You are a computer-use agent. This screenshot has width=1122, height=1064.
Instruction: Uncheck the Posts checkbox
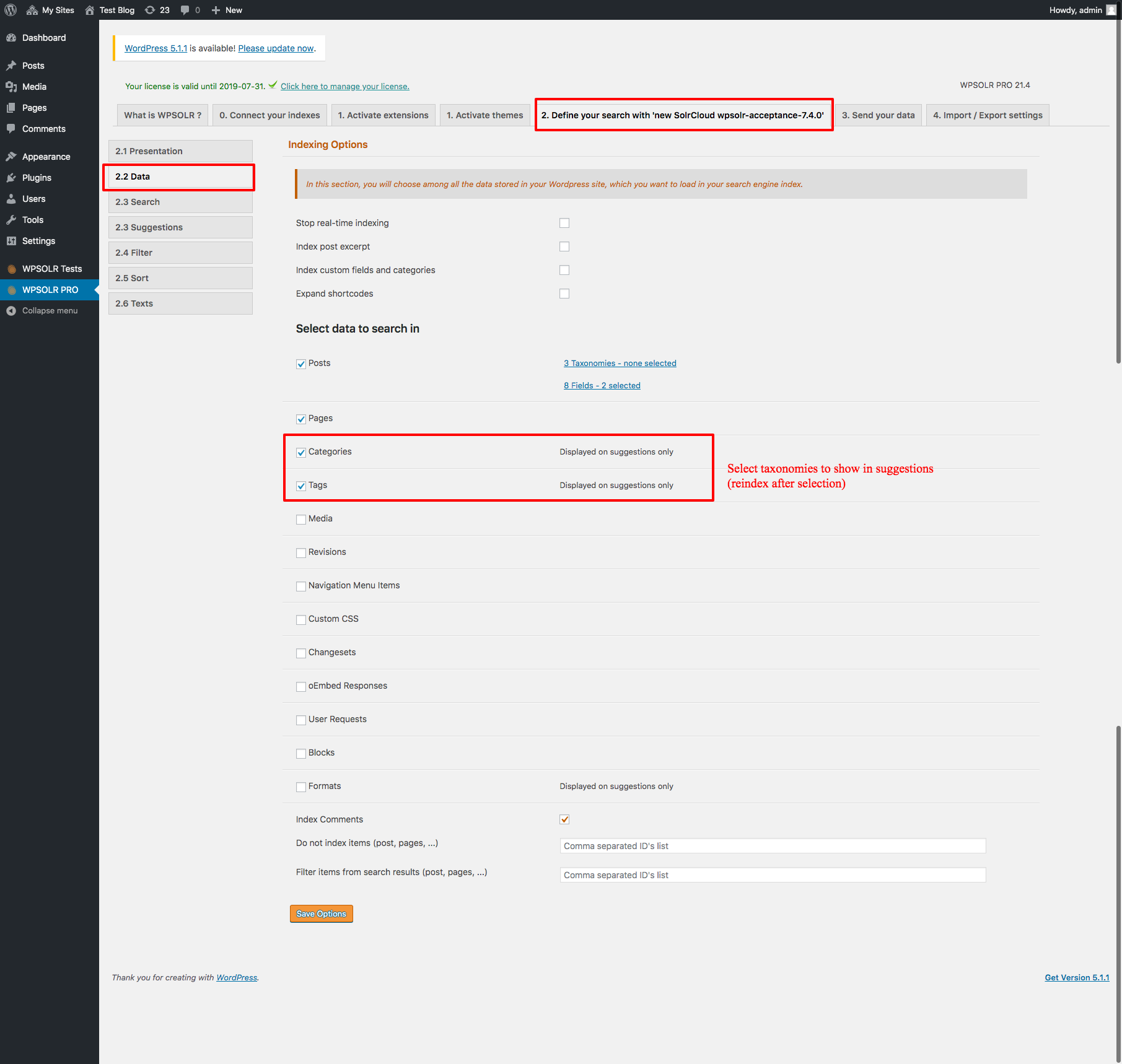coord(301,364)
